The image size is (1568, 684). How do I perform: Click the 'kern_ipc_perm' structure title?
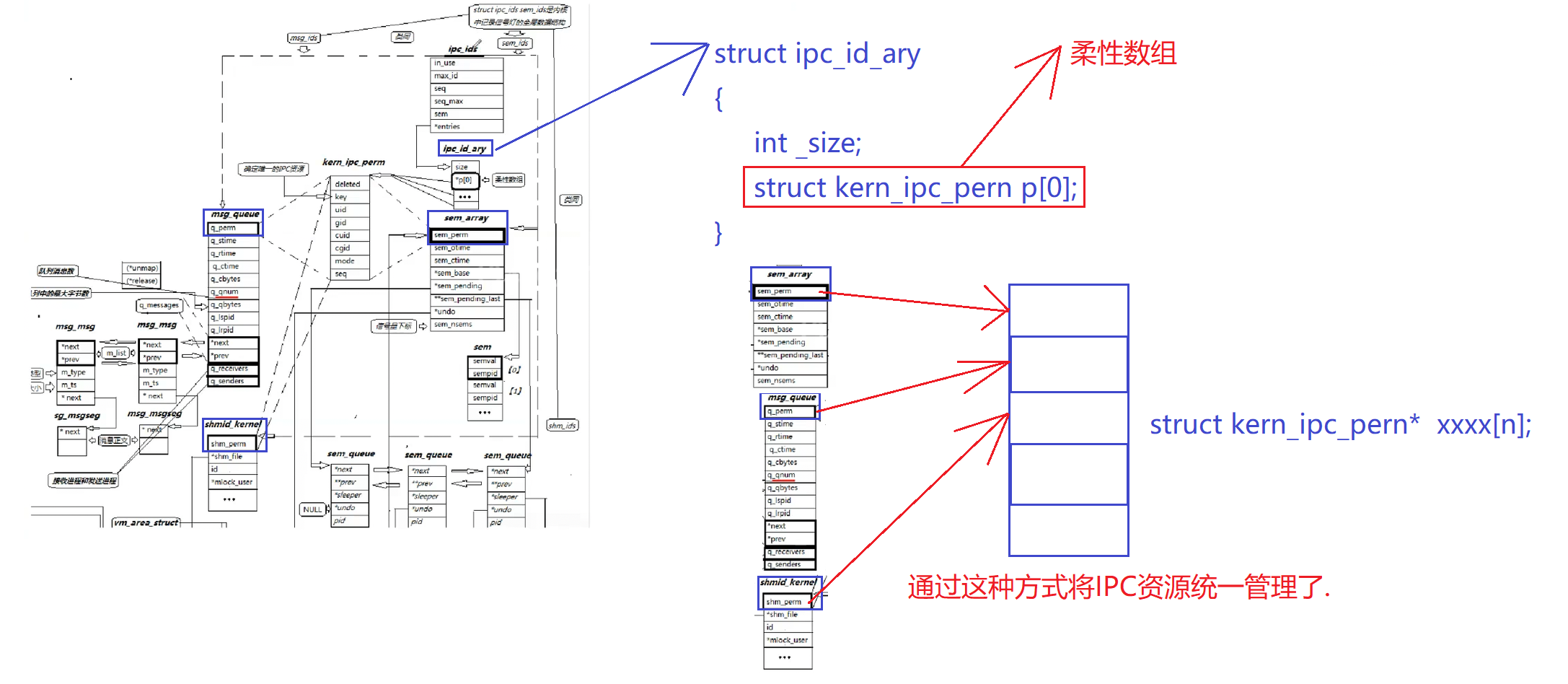pos(353,162)
